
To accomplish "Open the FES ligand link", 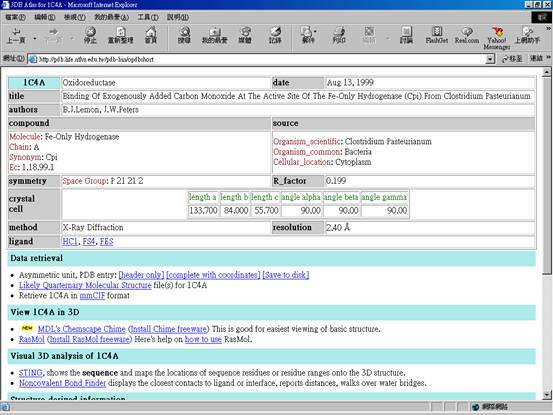I will click(x=107, y=242).
